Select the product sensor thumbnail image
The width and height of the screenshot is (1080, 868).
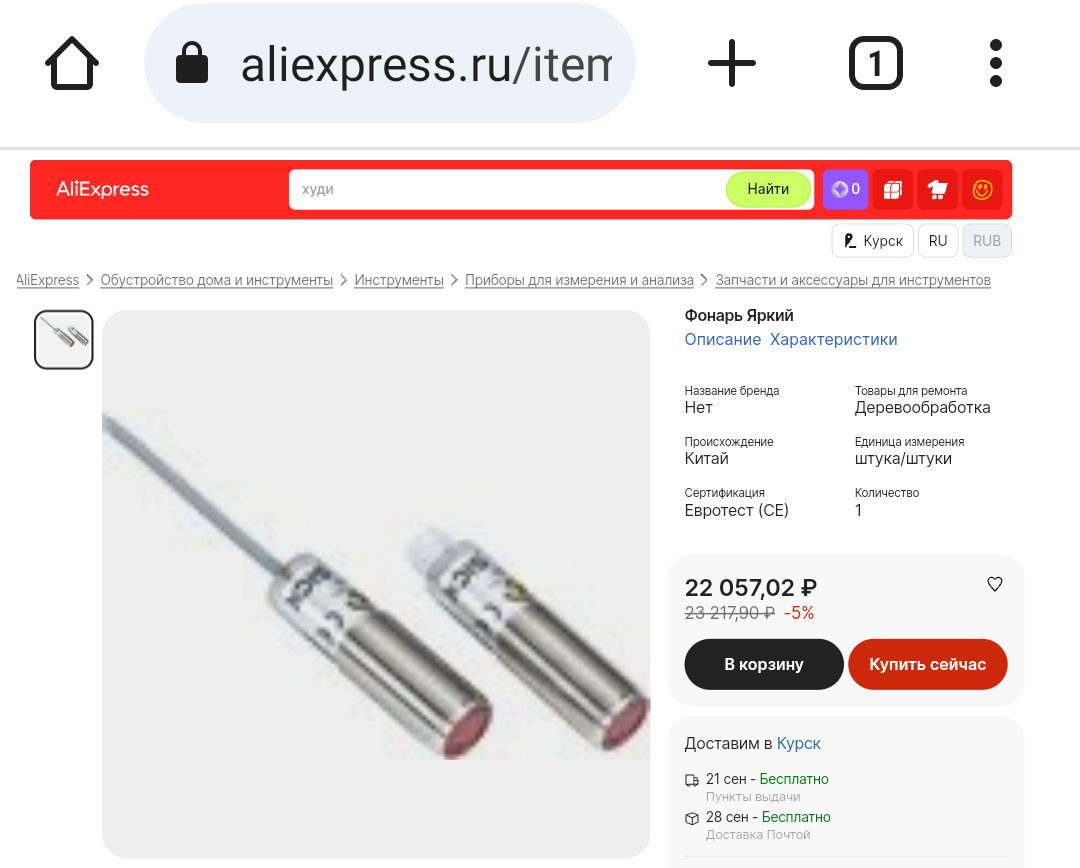coord(63,340)
